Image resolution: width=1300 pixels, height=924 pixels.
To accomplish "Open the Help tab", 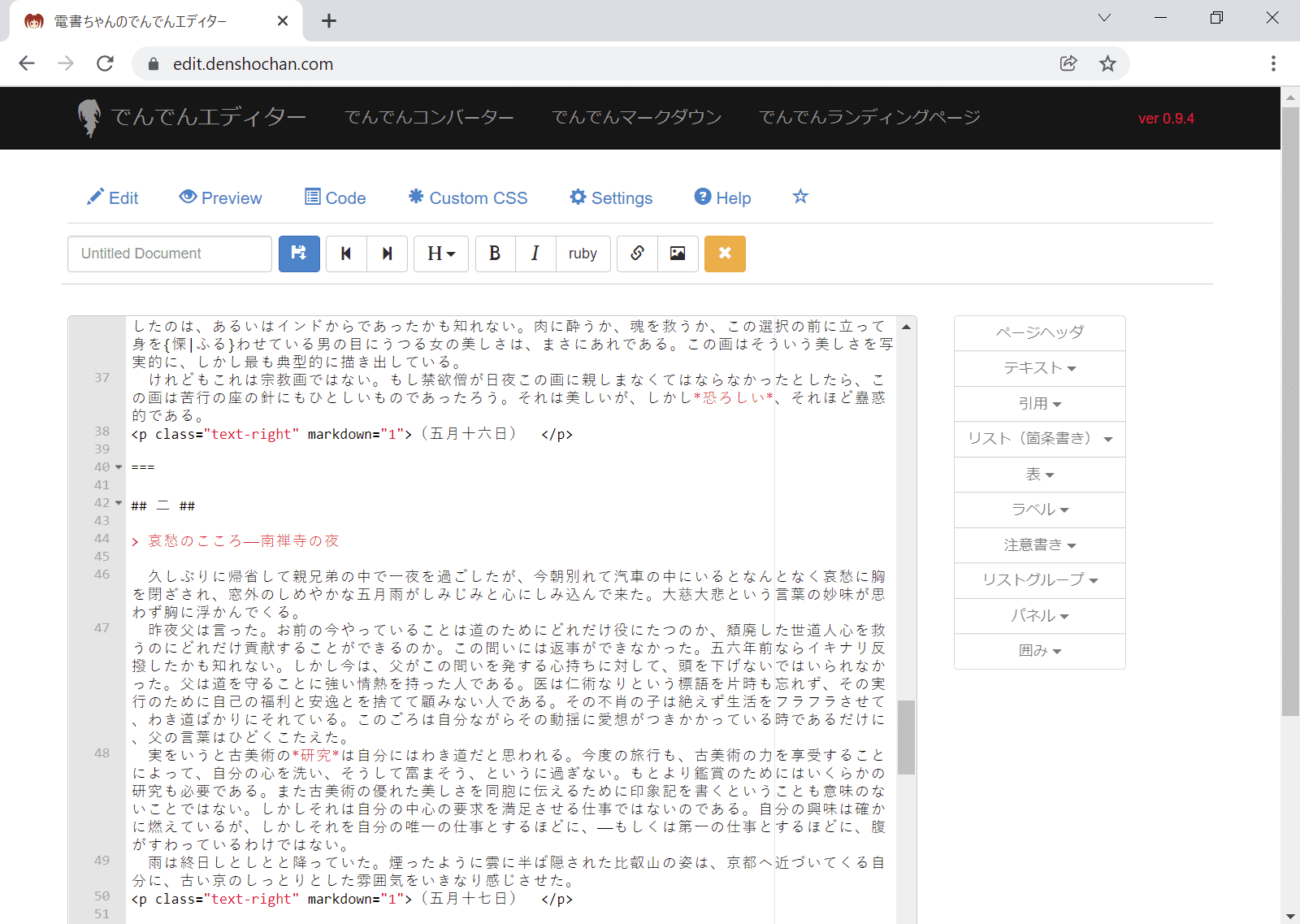I will (x=722, y=197).
